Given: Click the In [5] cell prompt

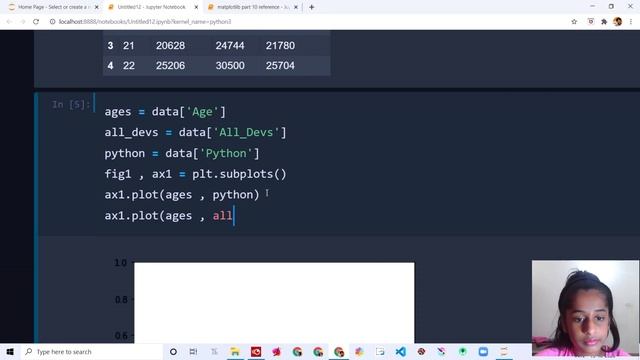Looking at the screenshot, I should [x=70, y=104].
